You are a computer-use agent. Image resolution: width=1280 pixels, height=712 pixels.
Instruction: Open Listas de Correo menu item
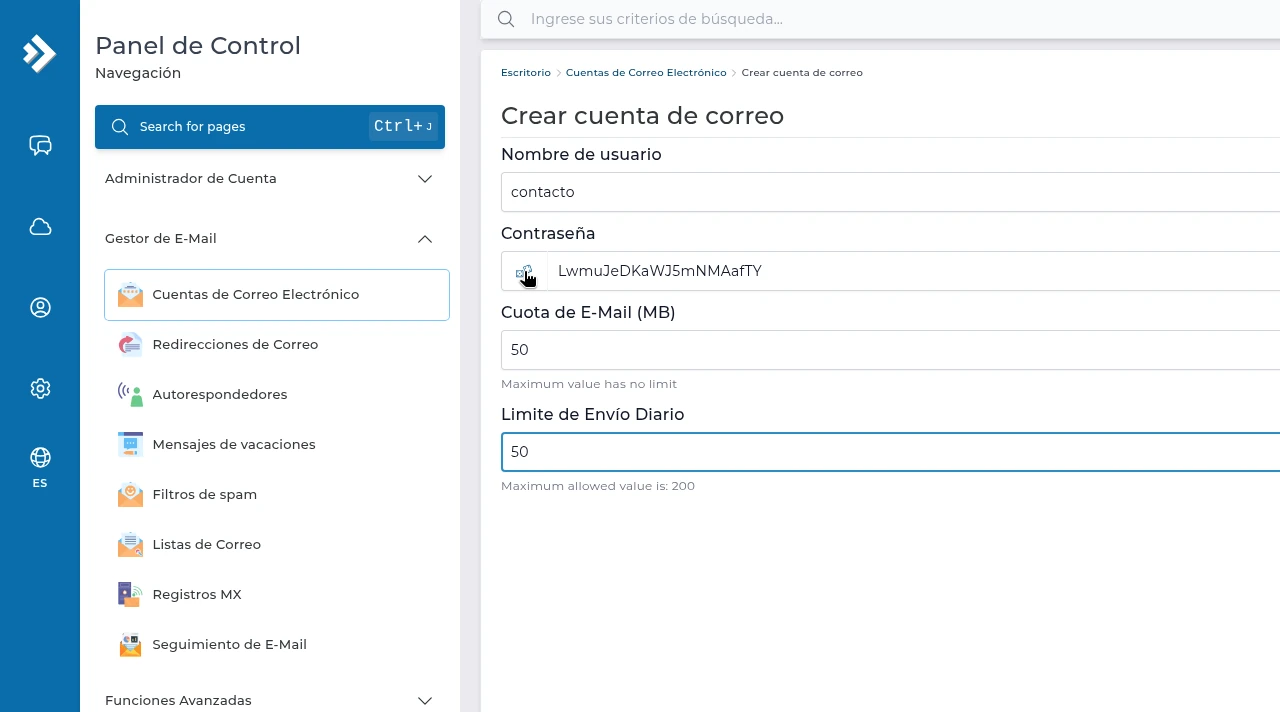coord(277,545)
